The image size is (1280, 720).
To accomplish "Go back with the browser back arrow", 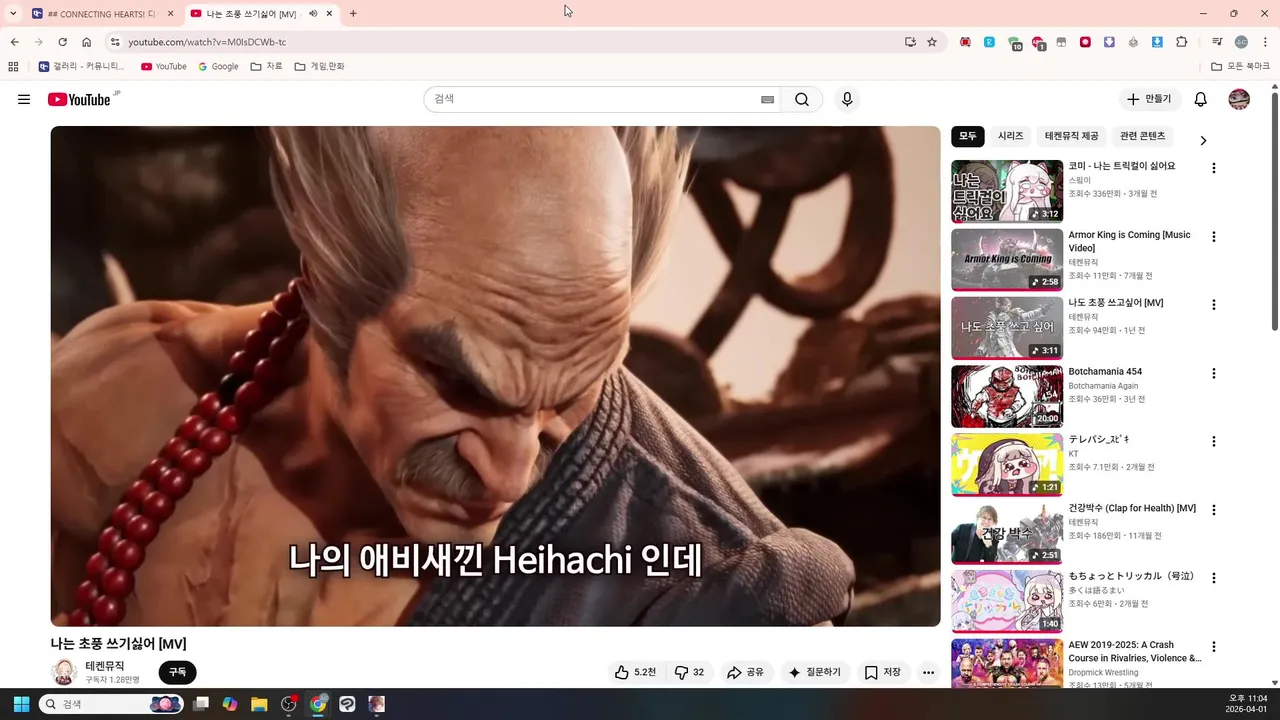I will click(15, 42).
